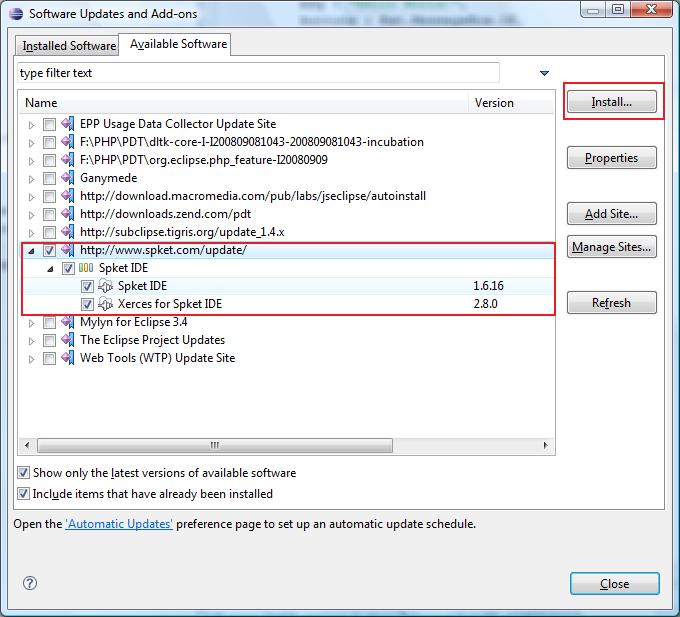Expand the Ganymede tree node

point(31,179)
